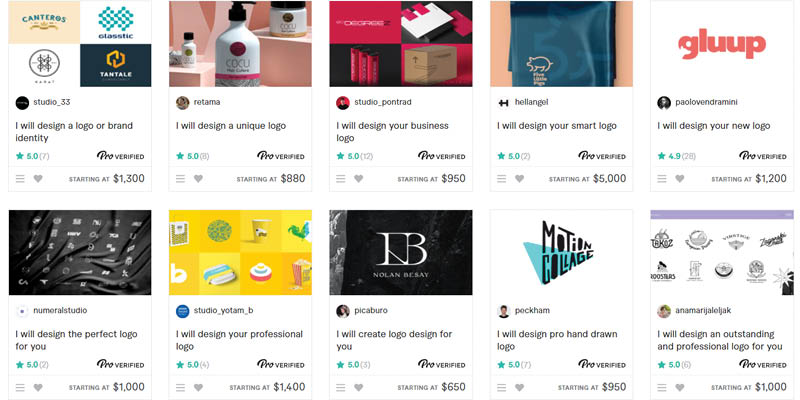
Task: Select the $5,000 starting price on hellangel gig
Action: pyautogui.click(x=609, y=179)
